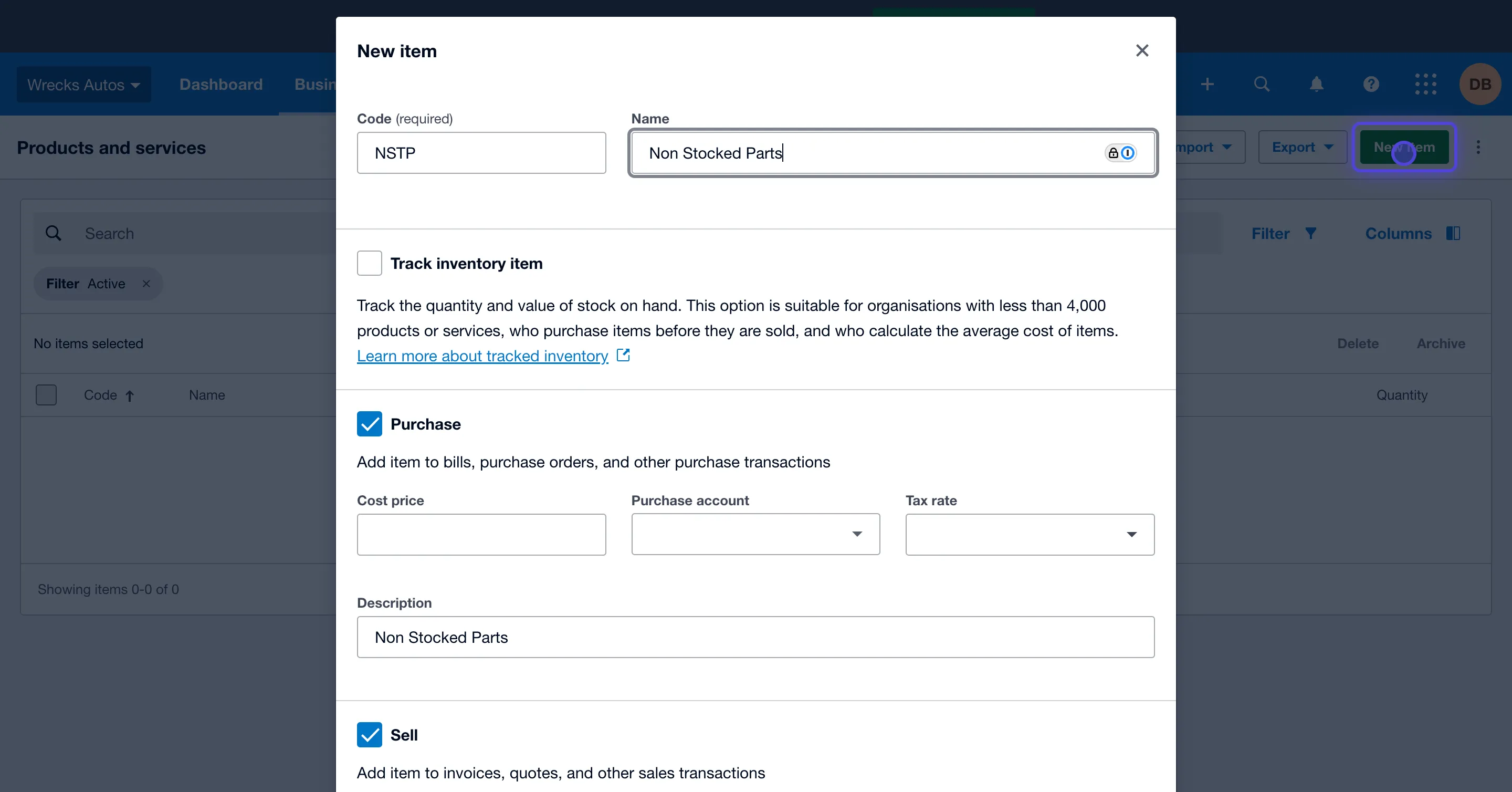
Task: Open the DB profile avatar menu
Action: pyautogui.click(x=1480, y=84)
